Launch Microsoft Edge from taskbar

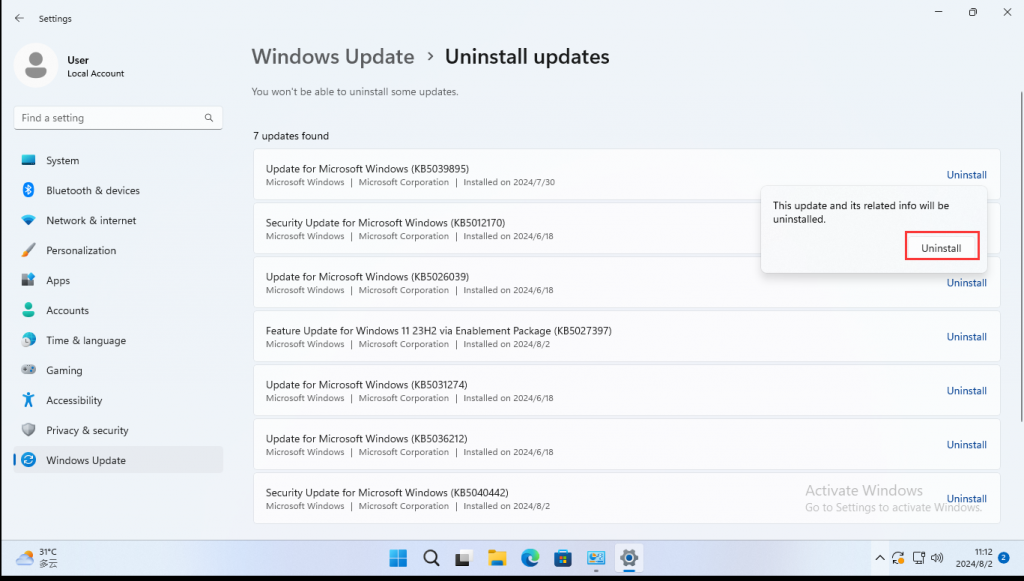[530, 558]
